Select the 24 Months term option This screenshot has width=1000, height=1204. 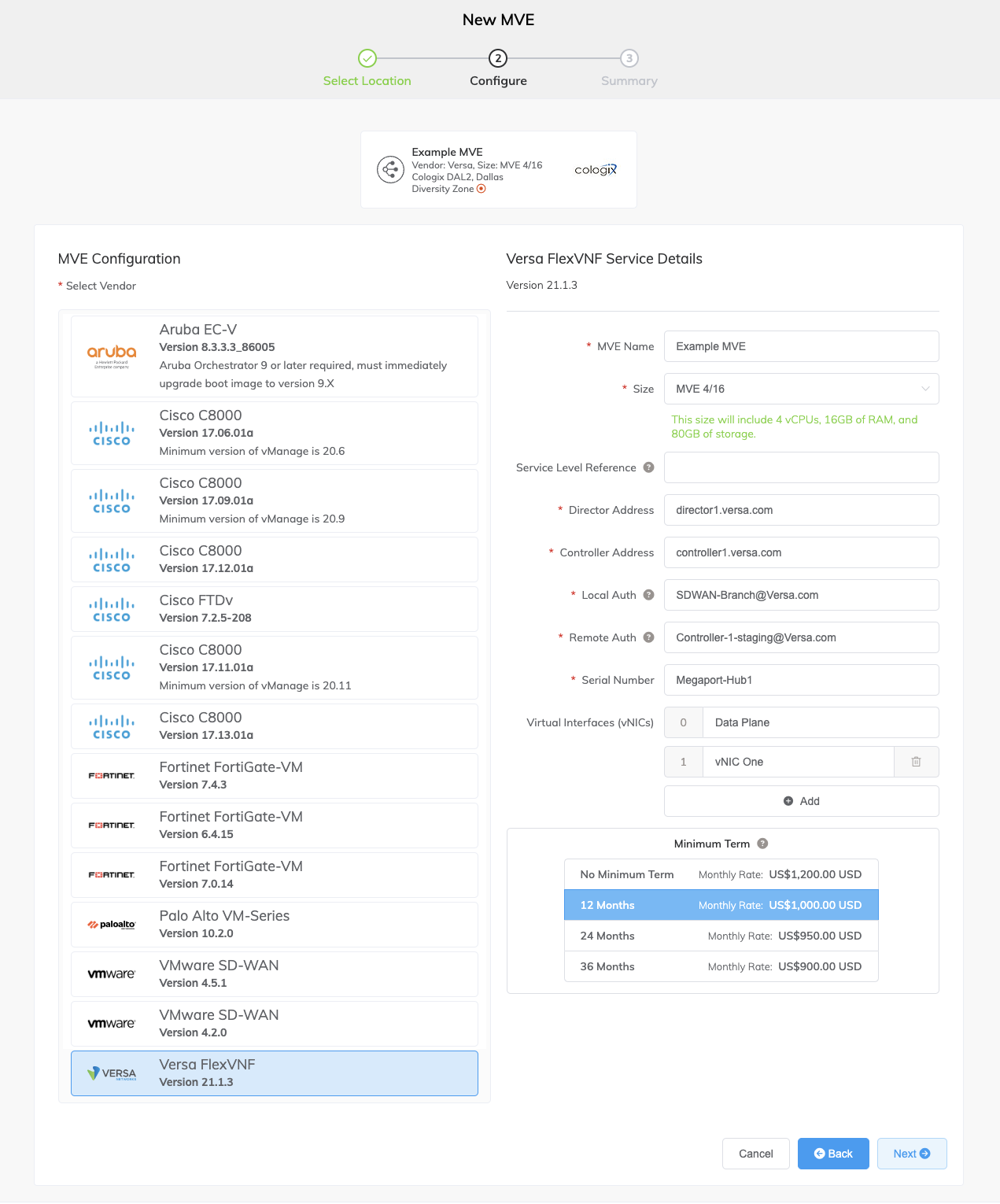click(x=721, y=936)
